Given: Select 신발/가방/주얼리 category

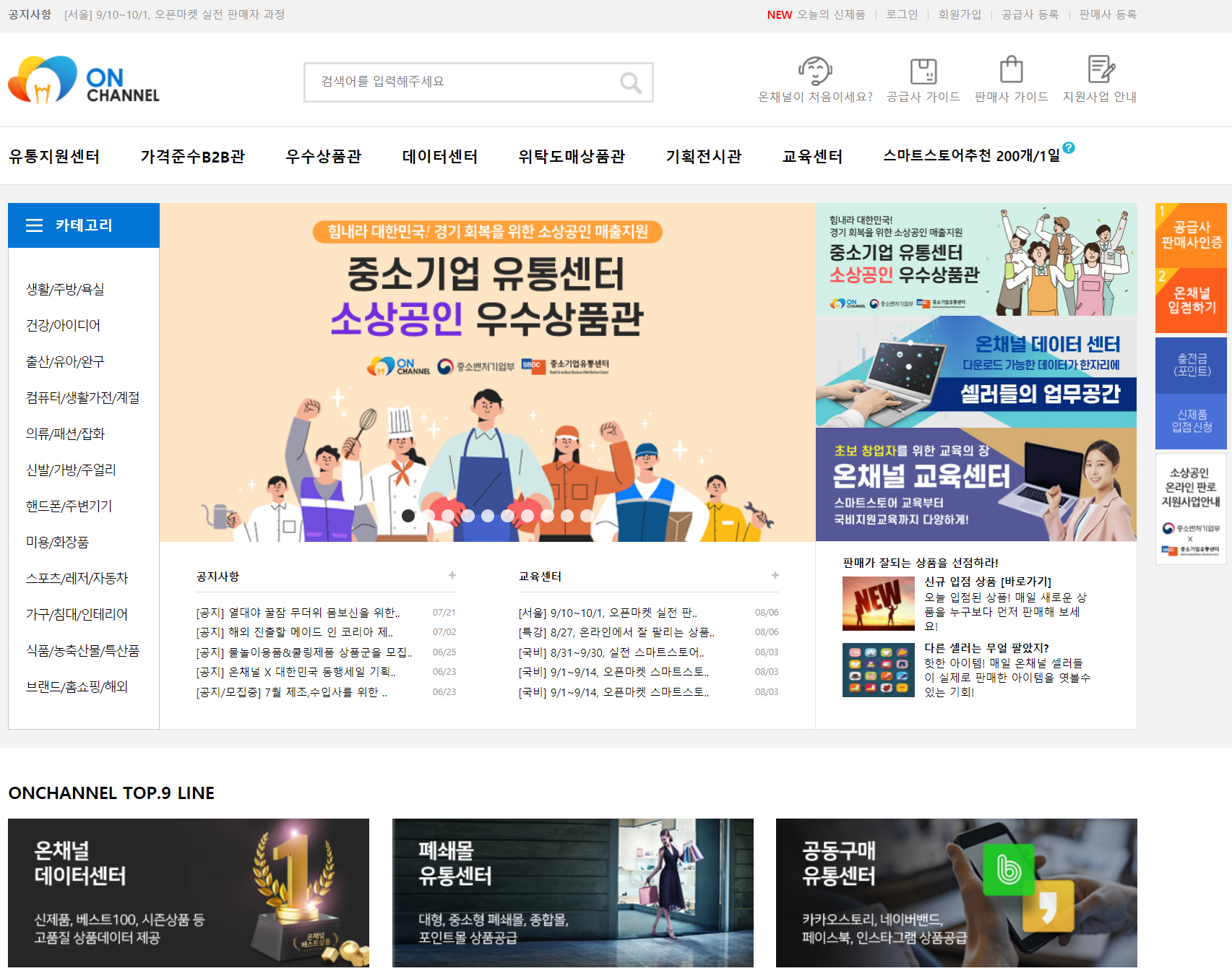Looking at the screenshot, I should click(71, 470).
